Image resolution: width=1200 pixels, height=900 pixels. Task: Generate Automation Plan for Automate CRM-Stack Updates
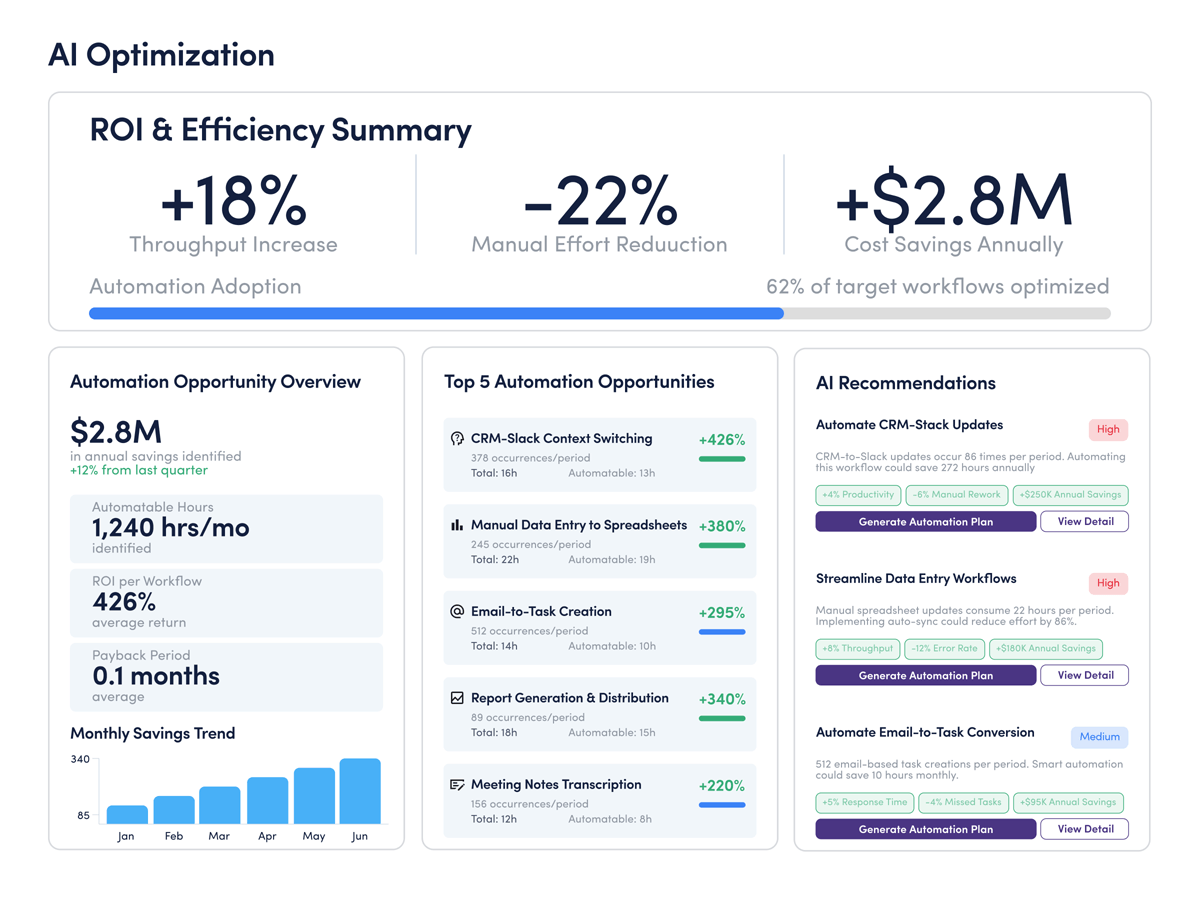pyautogui.click(x=925, y=522)
